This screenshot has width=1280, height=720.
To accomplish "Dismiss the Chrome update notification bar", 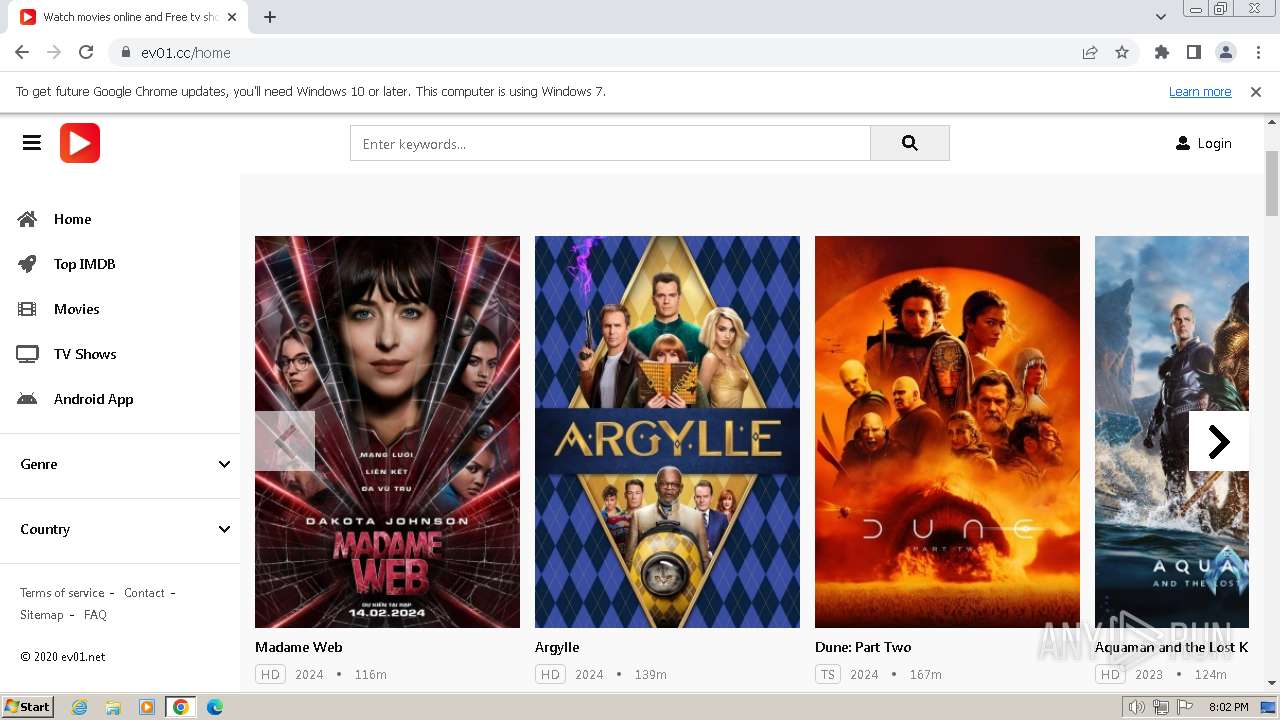I will coord(1256,92).
